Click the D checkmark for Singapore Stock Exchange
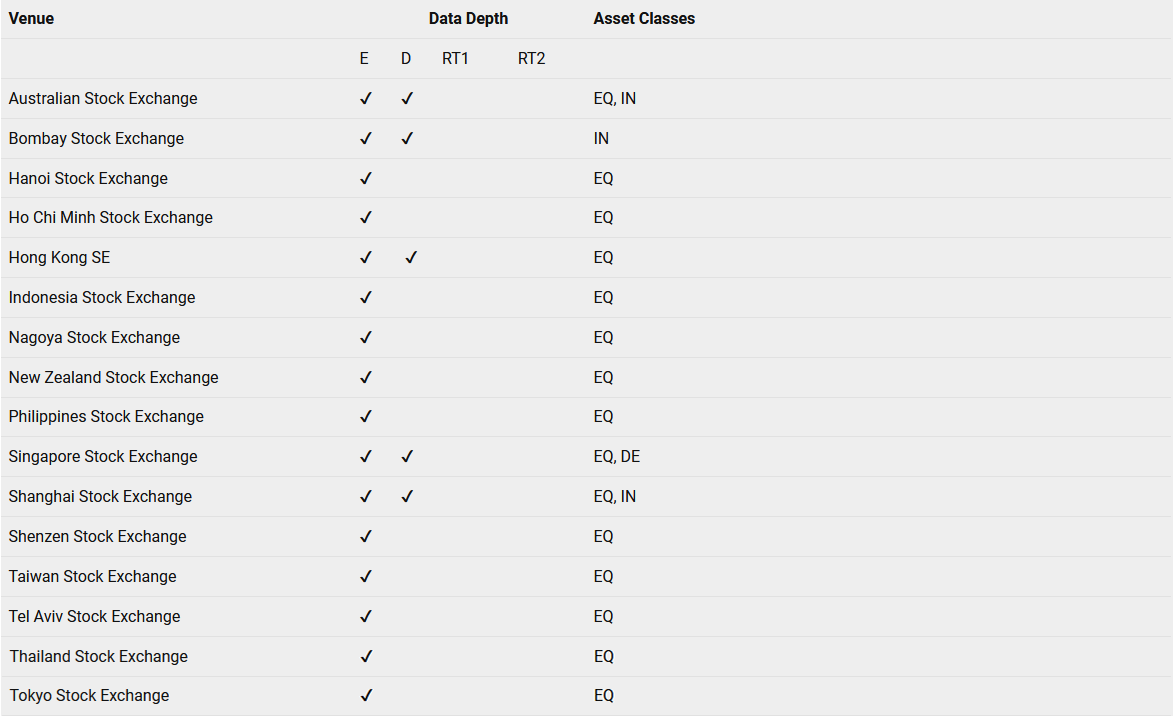Screen dimensions: 1173x716 (x=407, y=456)
